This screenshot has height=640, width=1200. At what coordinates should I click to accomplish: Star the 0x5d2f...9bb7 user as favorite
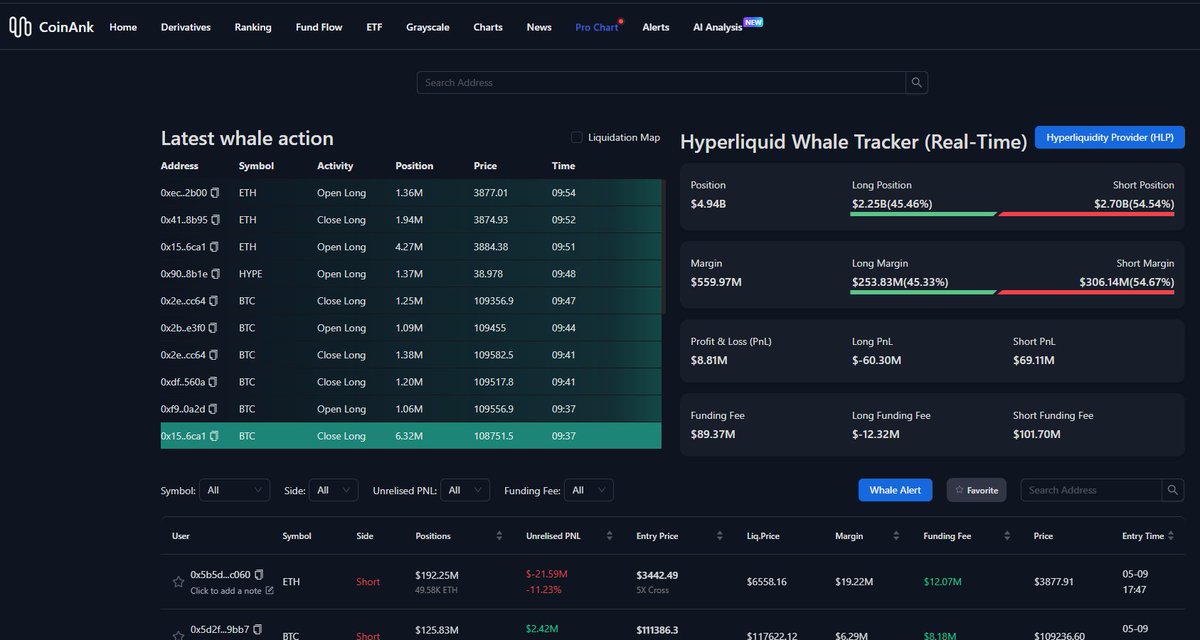point(178,635)
